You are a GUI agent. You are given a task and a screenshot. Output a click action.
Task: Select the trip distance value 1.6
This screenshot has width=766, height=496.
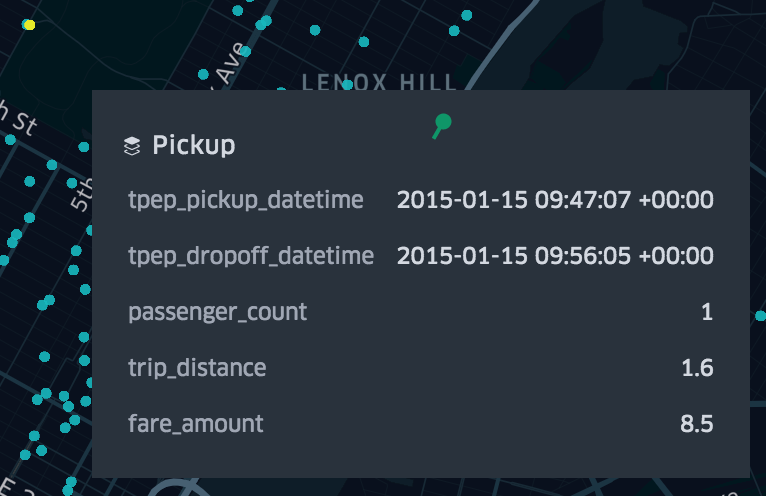point(697,368)
